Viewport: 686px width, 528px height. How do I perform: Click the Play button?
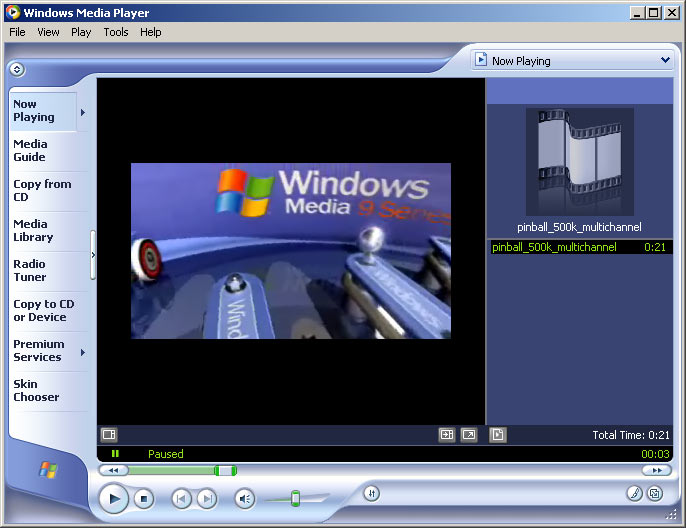tap(114, 498)
